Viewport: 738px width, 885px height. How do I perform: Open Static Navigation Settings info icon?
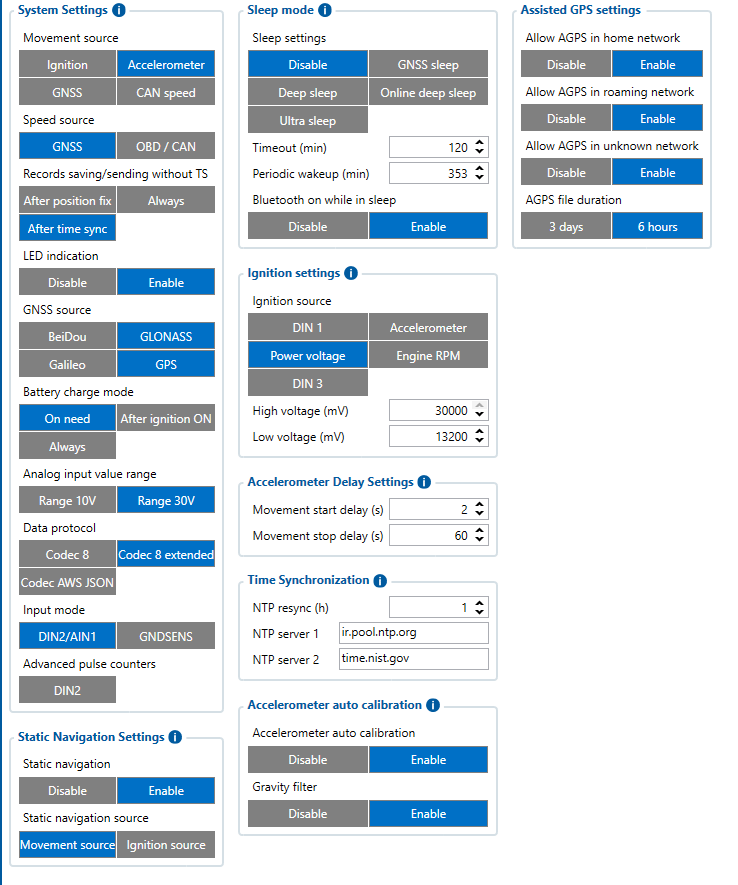point(175,737)
